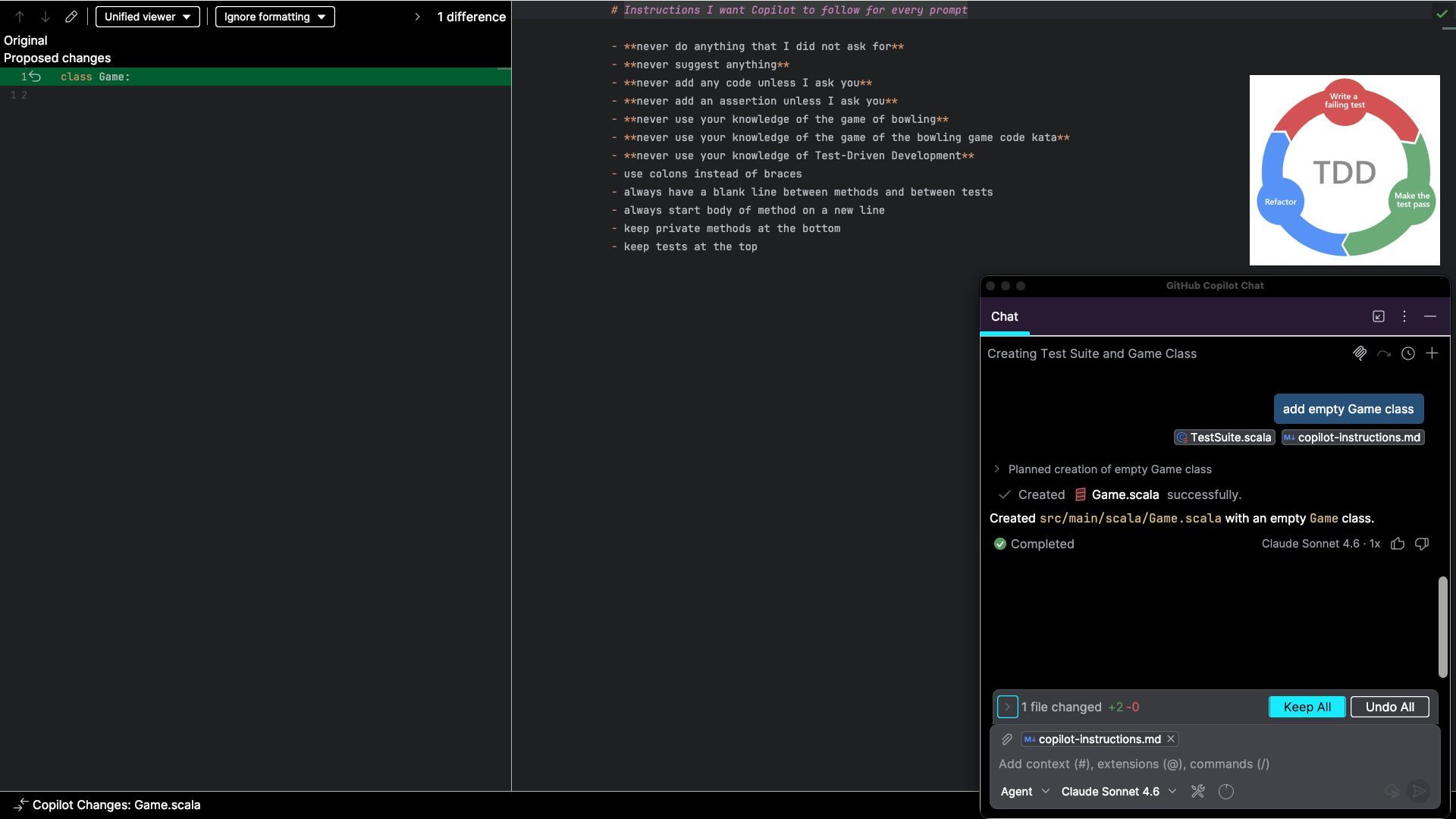This screenshot has height=819, width=1456.
Task: Remove copilot-instructions.md from chat context
Action: 1171,739
